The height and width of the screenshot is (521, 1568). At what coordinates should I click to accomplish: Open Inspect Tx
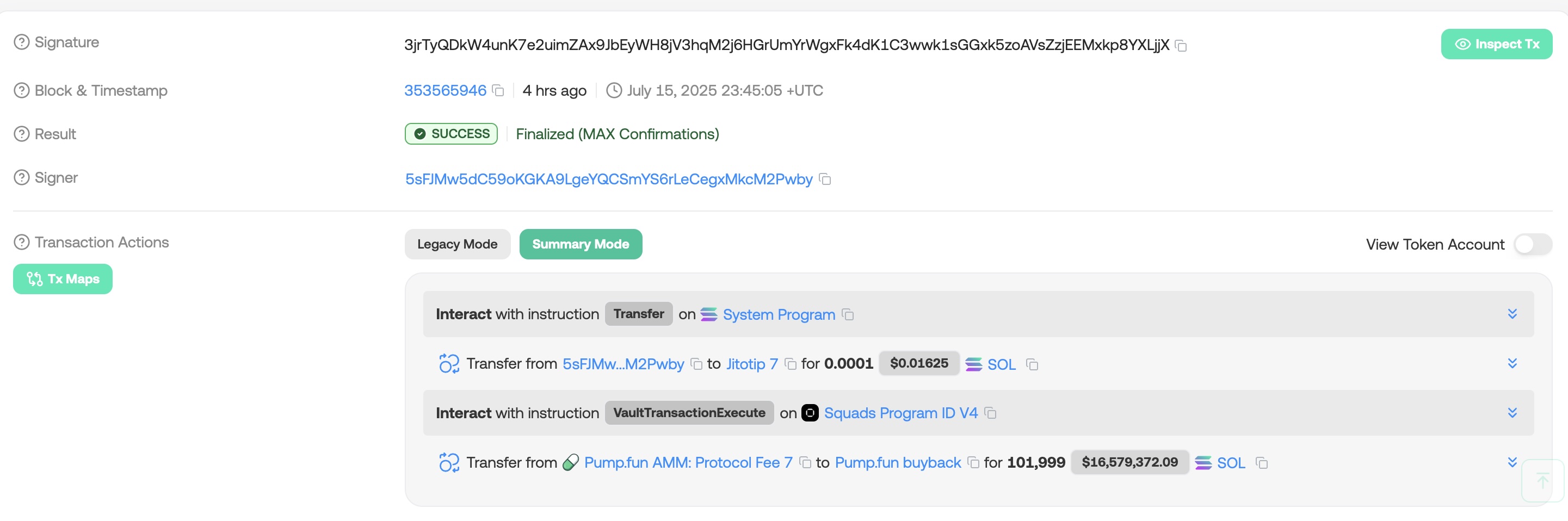click(x=1496, y=44)
